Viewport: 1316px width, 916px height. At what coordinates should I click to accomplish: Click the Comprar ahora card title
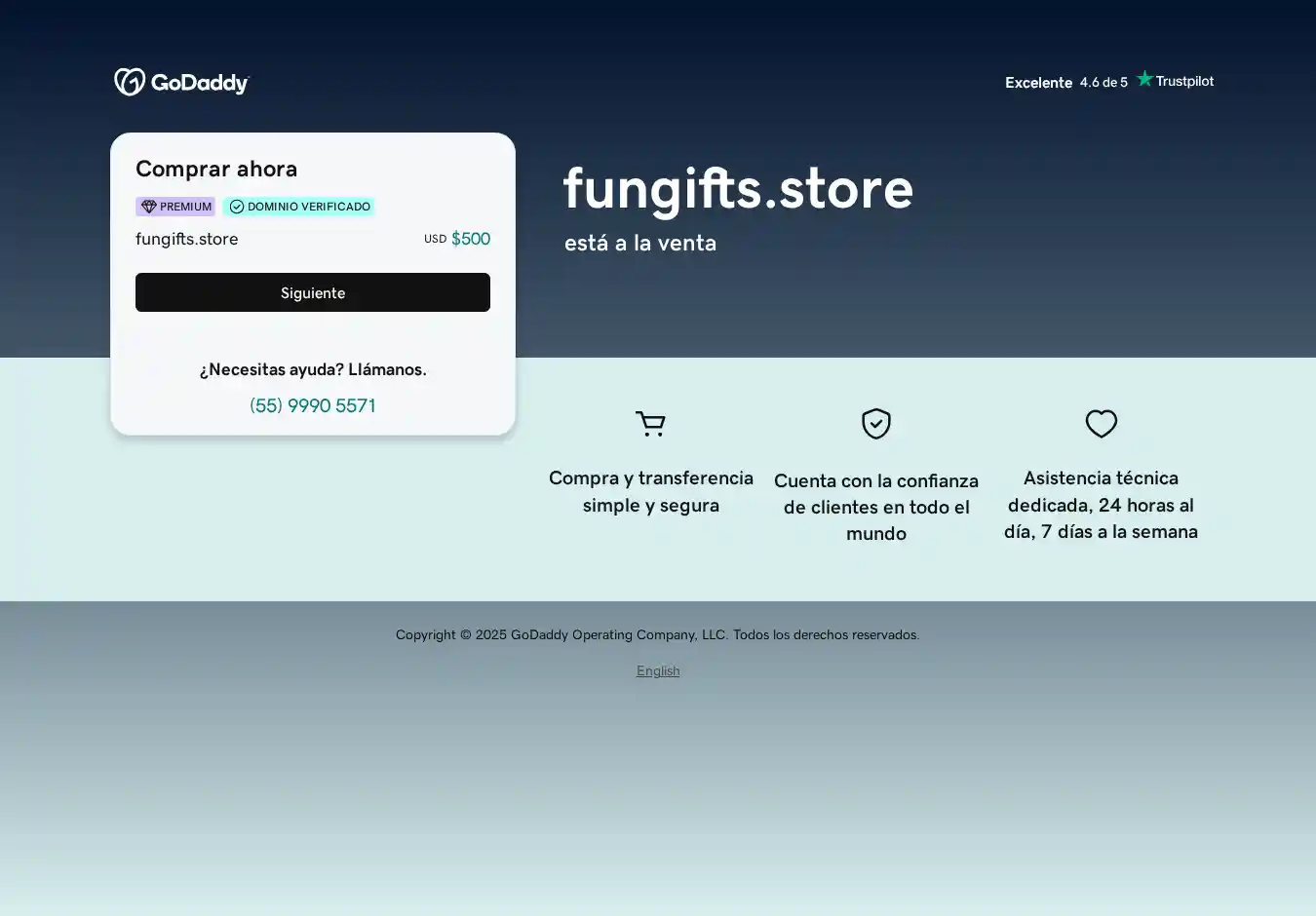[x=216, y=169]
